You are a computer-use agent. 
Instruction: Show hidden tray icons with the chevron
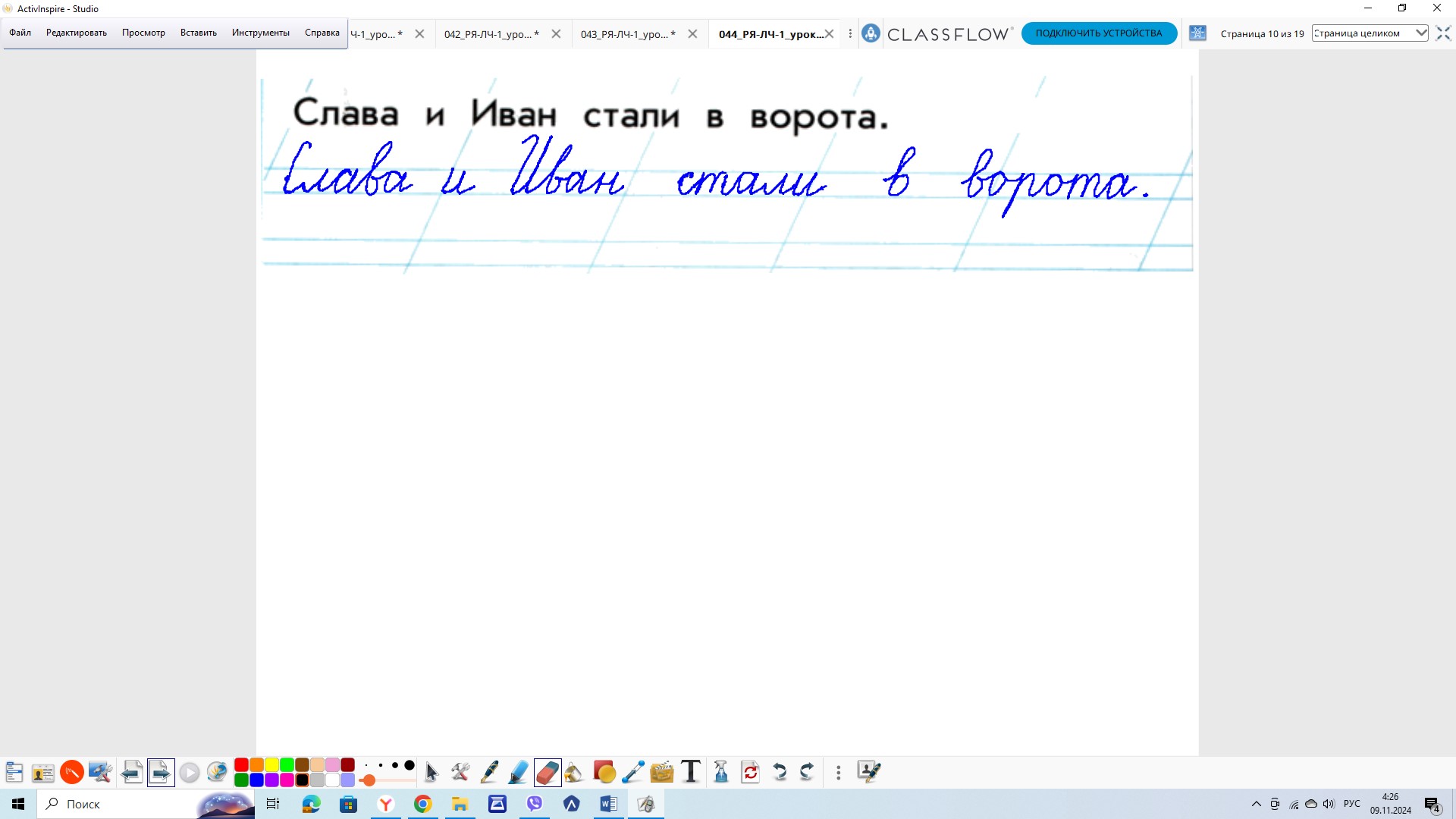(1257, 804)
